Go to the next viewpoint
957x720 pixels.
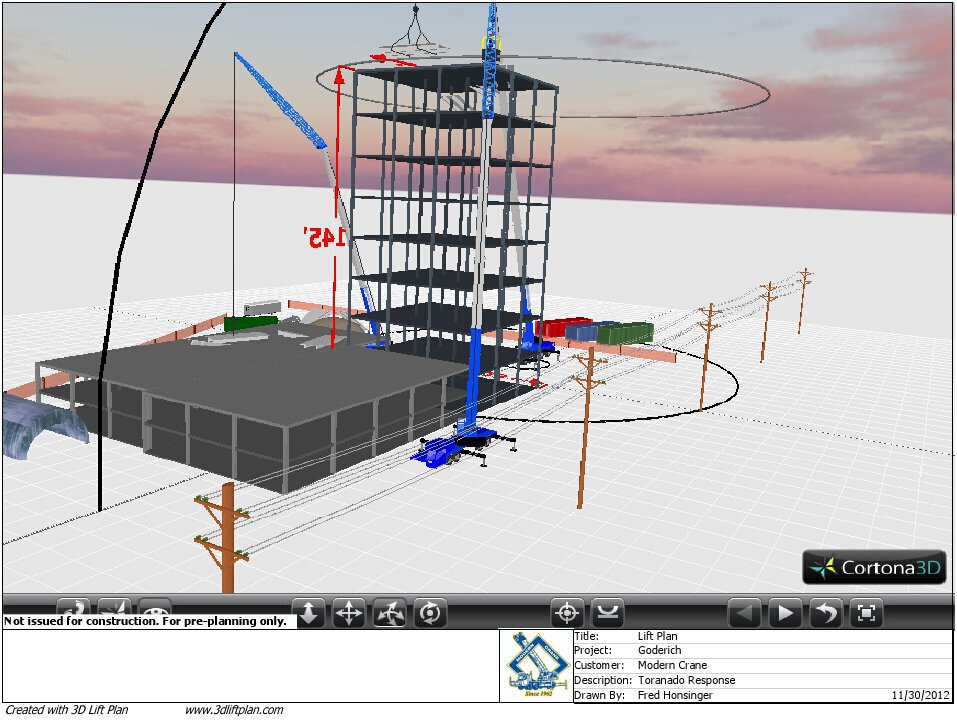[x=785, y=612]
